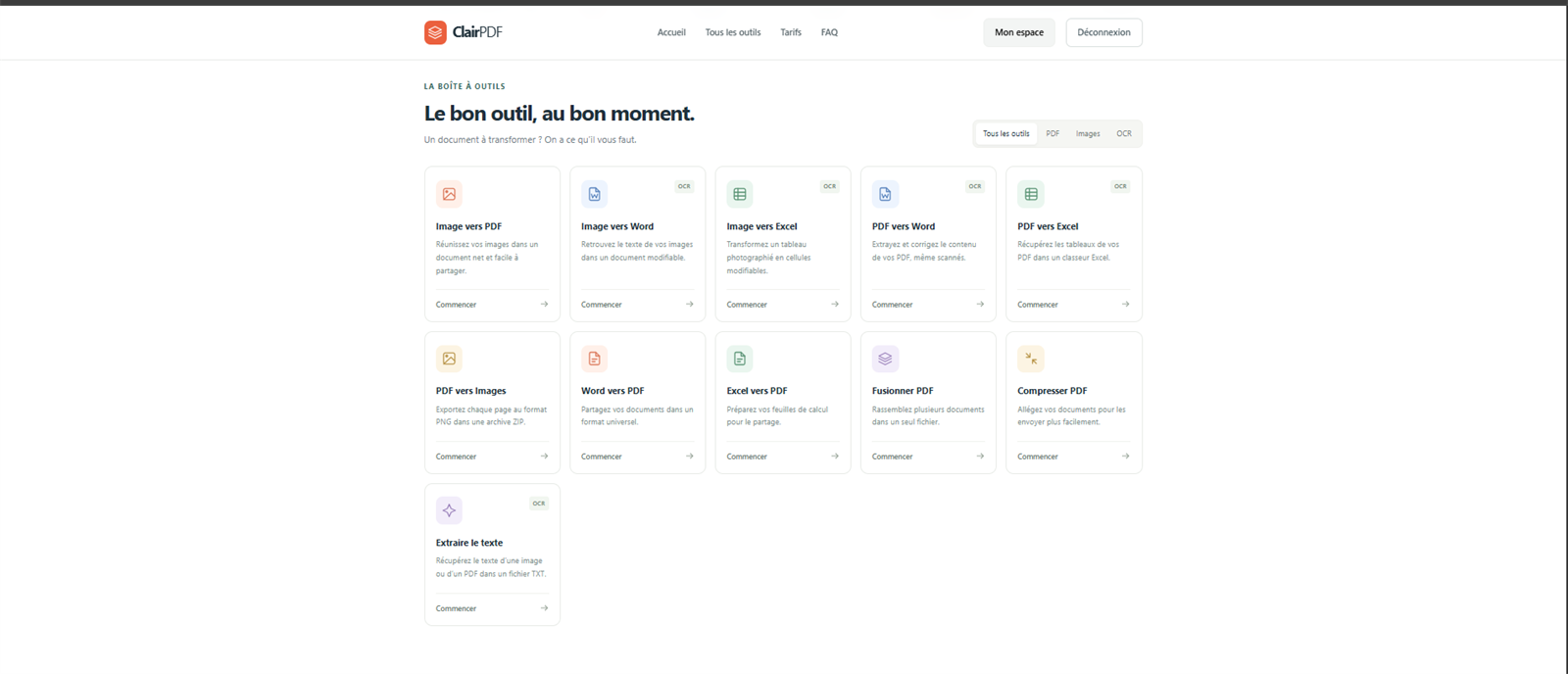
Task: Click the Fusionner PDF title
Action: tap(903, 391)
